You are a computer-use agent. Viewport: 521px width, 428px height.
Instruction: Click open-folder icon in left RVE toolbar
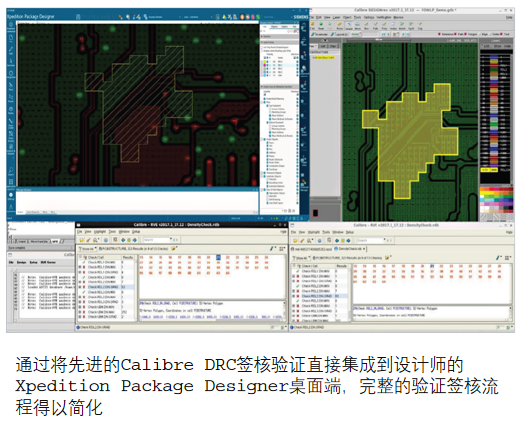pos(82,240)
